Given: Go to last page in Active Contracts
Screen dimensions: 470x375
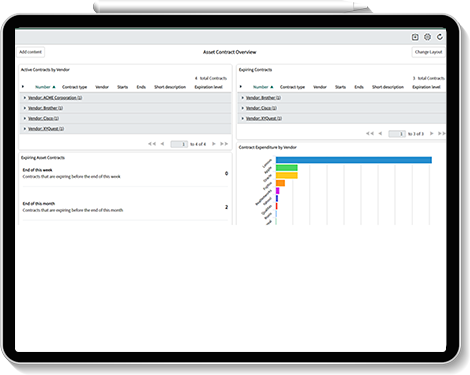Looking at the screenshot, I should pos(224,144).
